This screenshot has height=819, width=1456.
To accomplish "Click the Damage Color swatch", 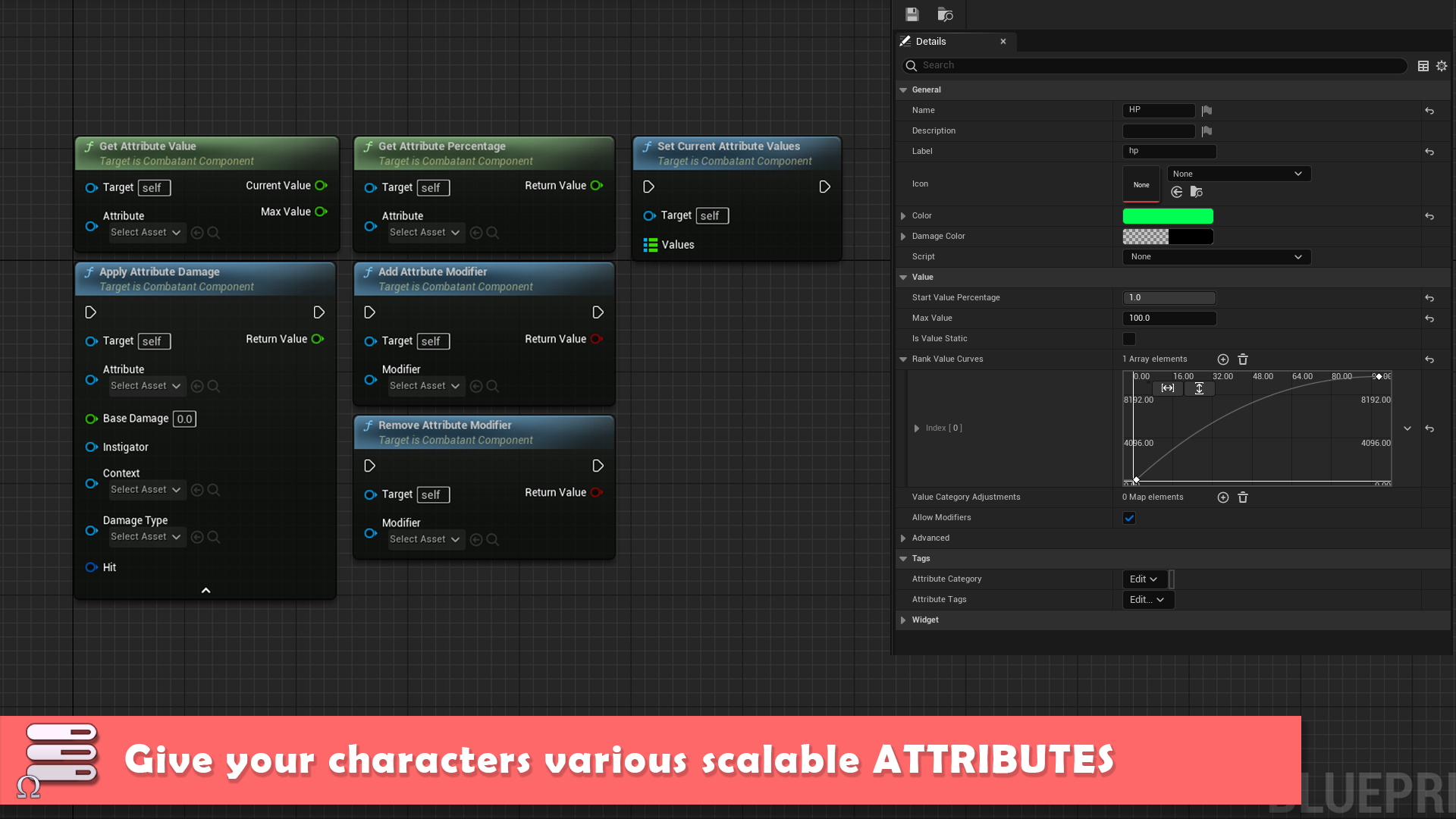I will (1168, 237).
